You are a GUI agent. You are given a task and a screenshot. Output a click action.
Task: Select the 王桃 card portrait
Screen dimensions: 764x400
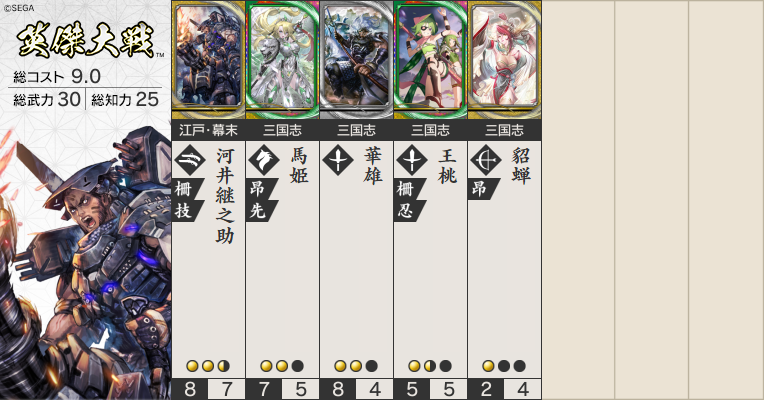coord(431,60)
